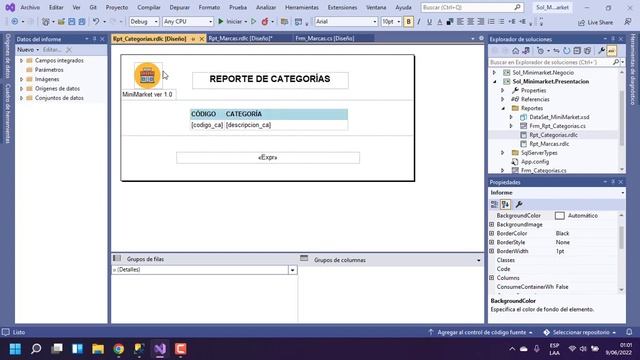Click the Hot Reload flame icon
640x360 pixels.
click(x=265, y=22)
